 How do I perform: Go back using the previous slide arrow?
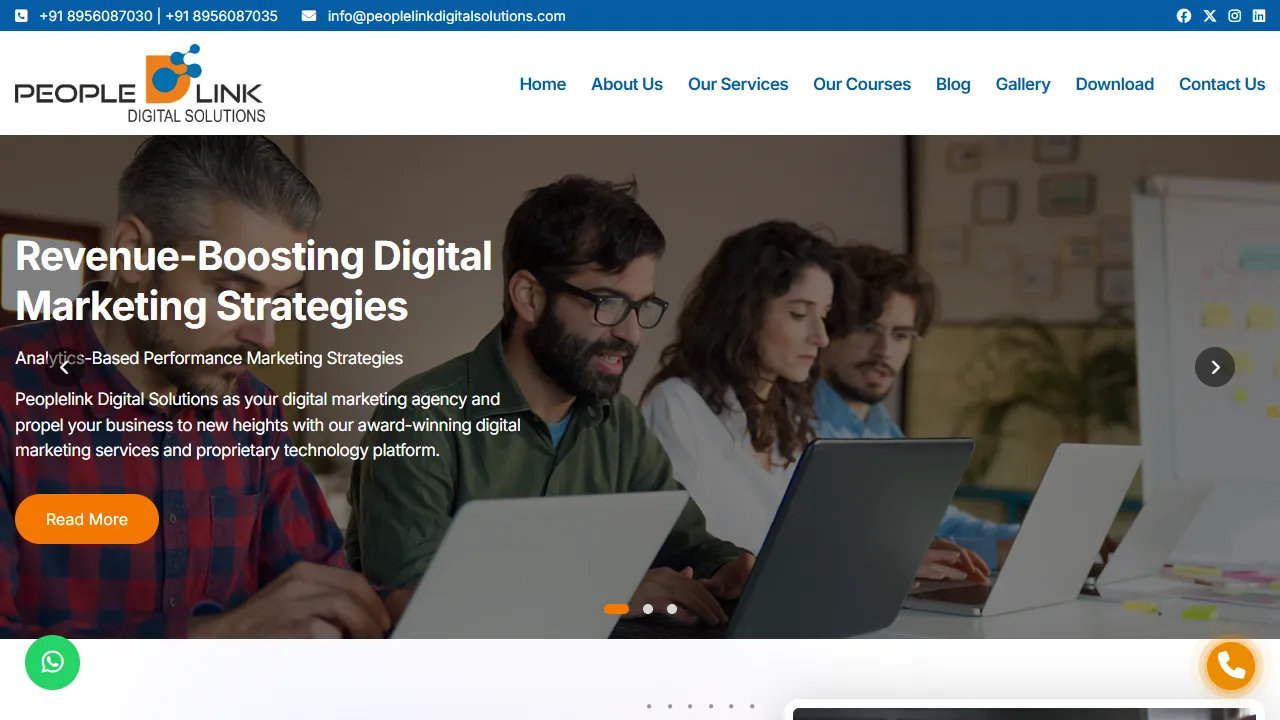pyautogui.click(x=64, y=367)
